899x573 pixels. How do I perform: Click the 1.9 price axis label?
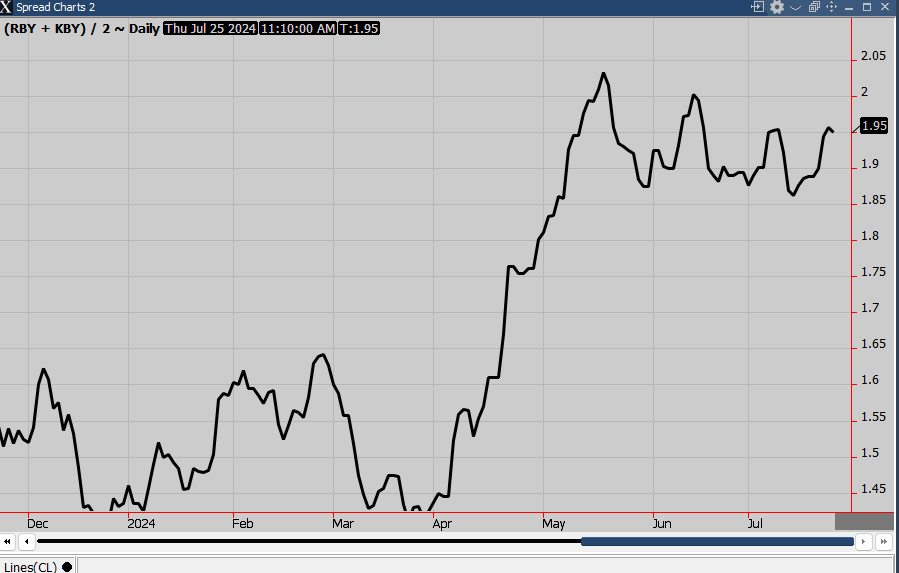tap(870, 164)
